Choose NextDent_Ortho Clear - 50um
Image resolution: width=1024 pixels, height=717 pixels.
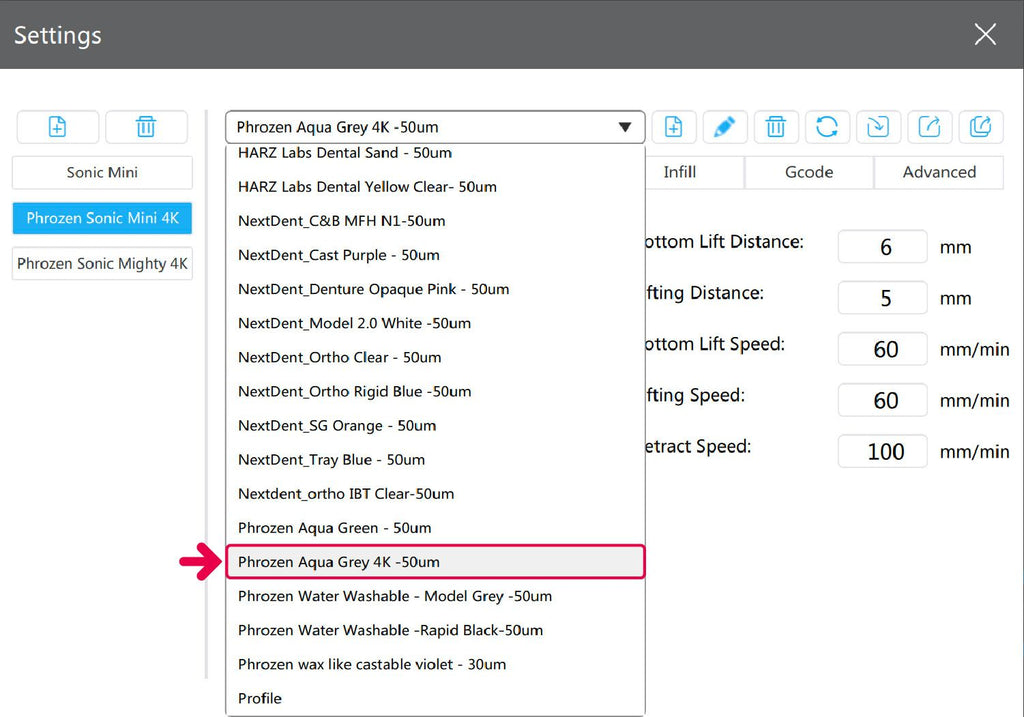[x=435, y=357]
